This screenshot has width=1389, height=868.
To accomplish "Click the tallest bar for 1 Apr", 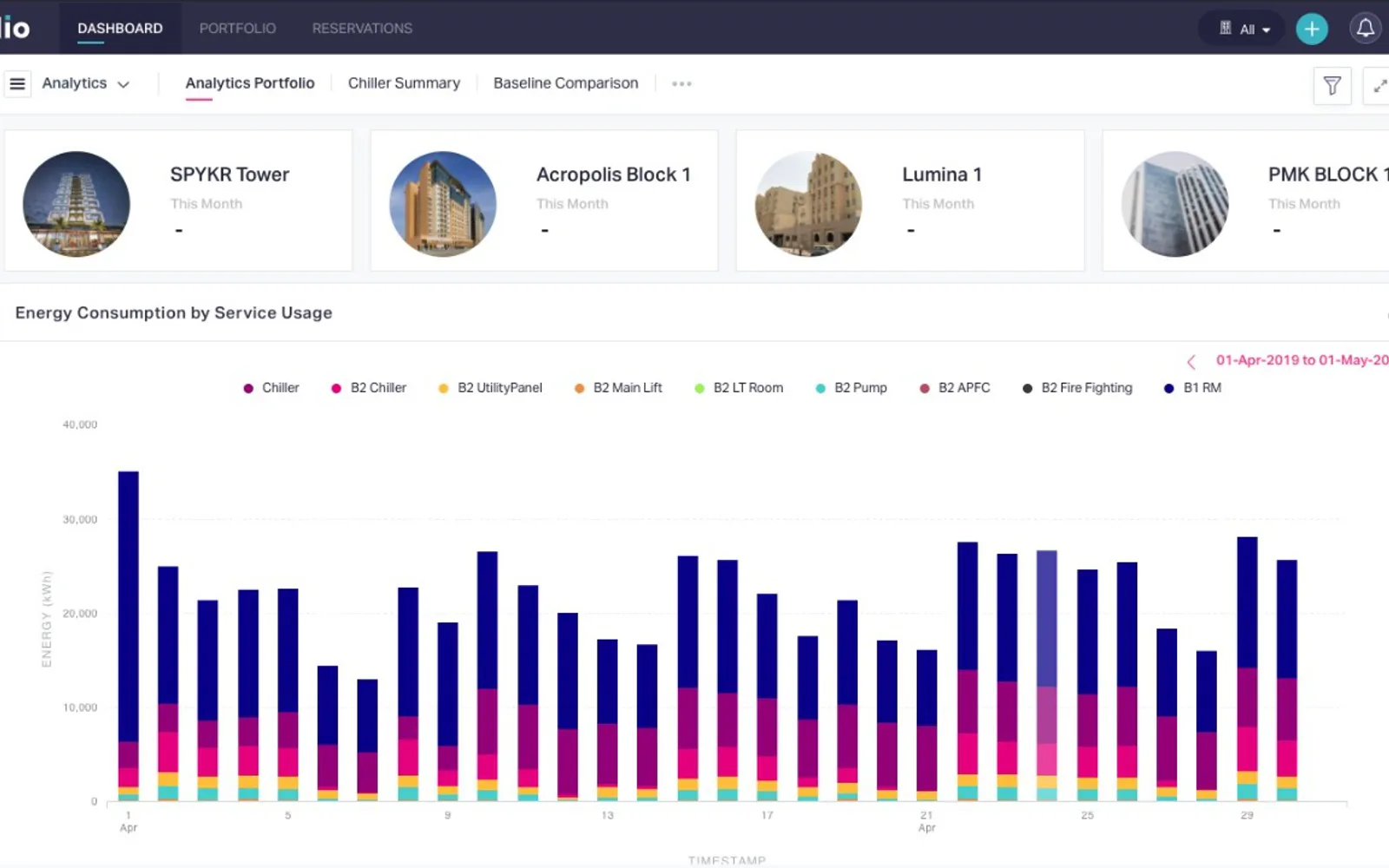I will [x=128, y=636].
